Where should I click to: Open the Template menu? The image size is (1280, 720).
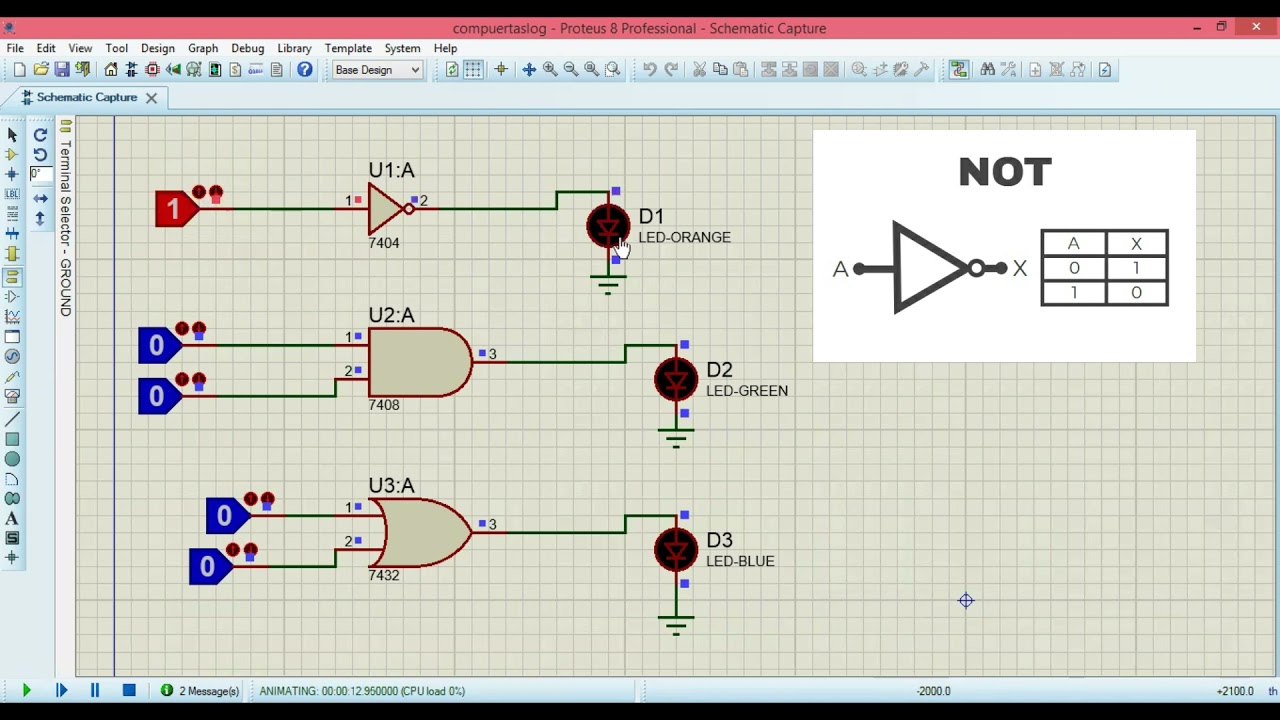click(x=348, y=48)
